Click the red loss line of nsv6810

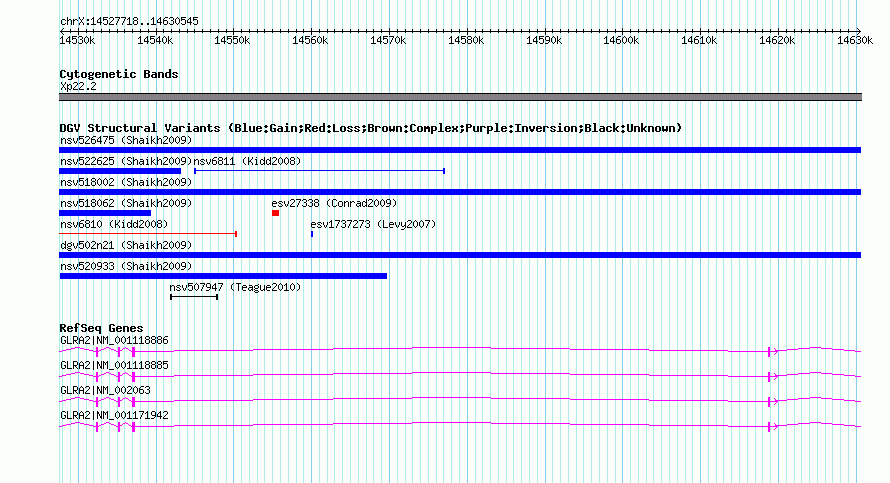coord(148,234)
